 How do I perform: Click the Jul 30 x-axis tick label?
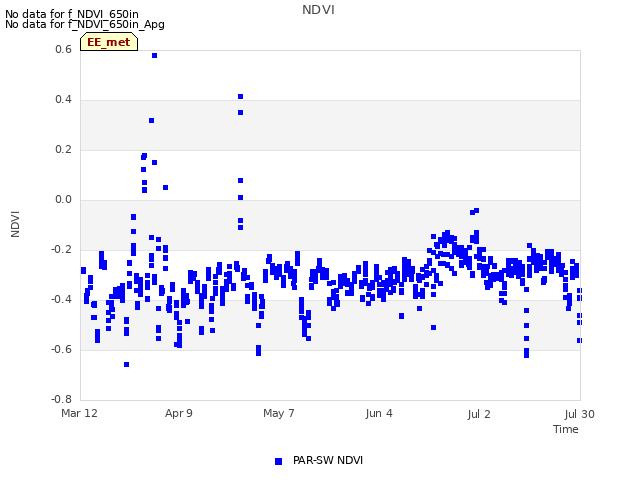580,414
